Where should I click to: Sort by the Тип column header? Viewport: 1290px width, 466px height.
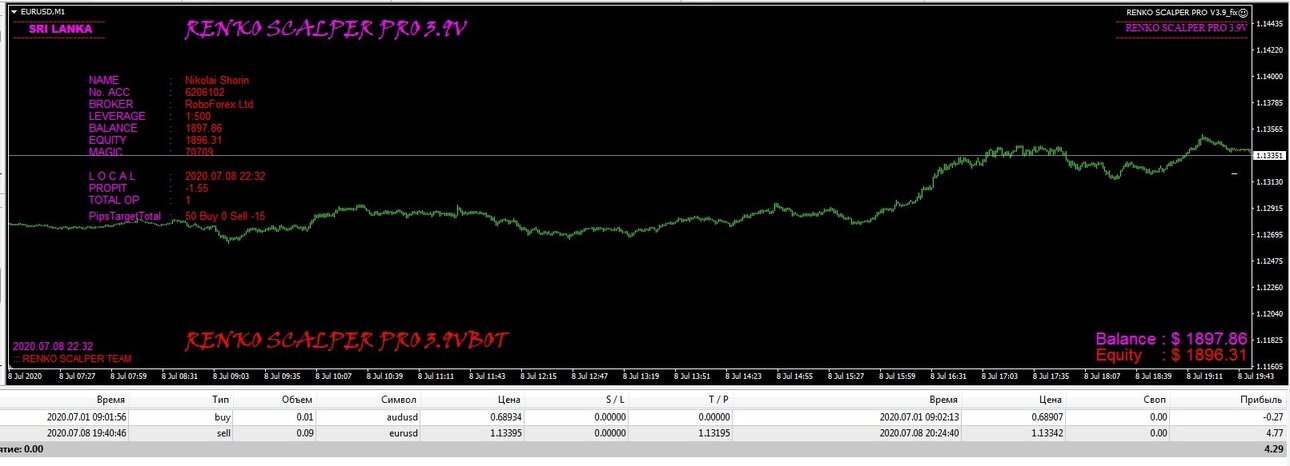(222, 399)
